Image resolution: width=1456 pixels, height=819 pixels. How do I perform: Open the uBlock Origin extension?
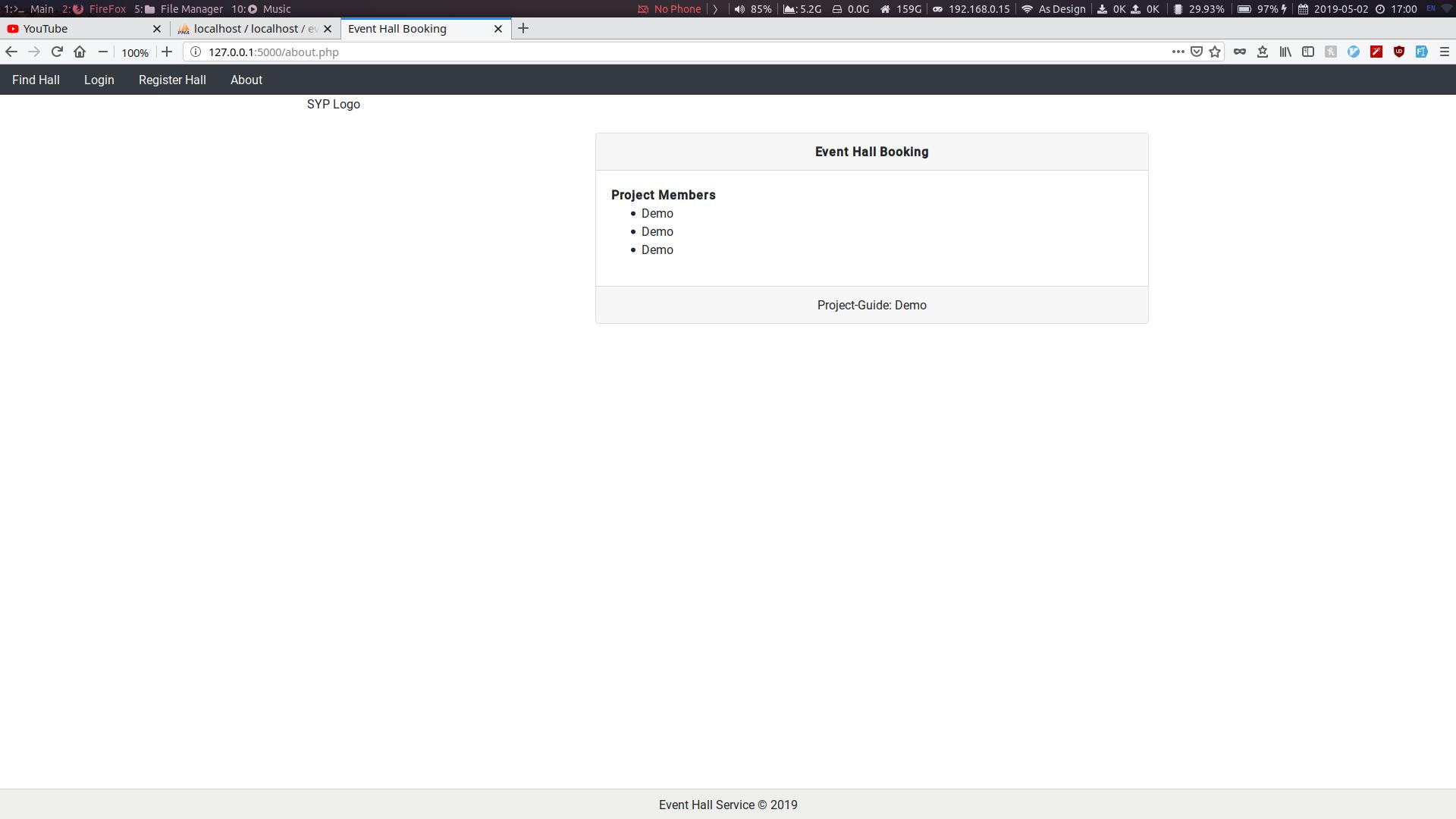(1399, 52)
